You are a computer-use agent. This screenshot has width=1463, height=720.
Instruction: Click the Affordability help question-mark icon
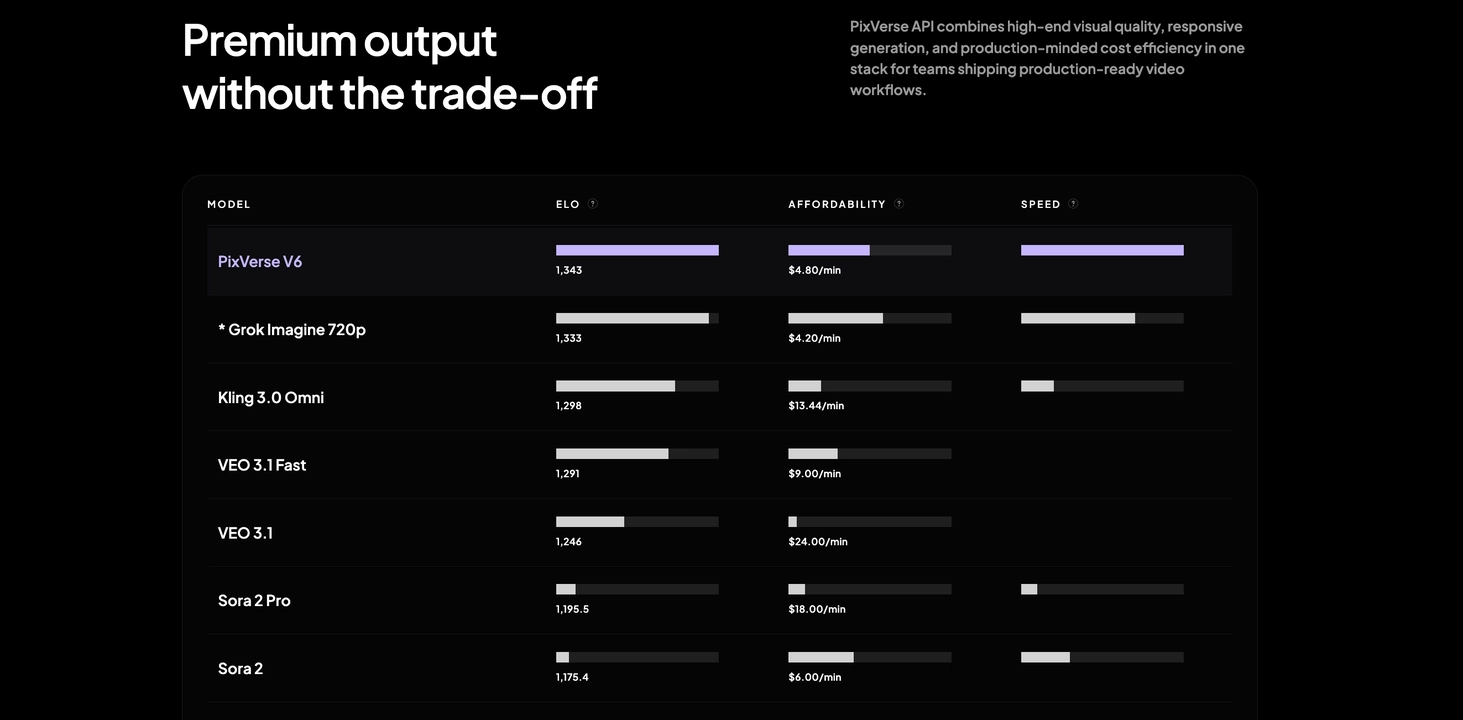[899, 204]
